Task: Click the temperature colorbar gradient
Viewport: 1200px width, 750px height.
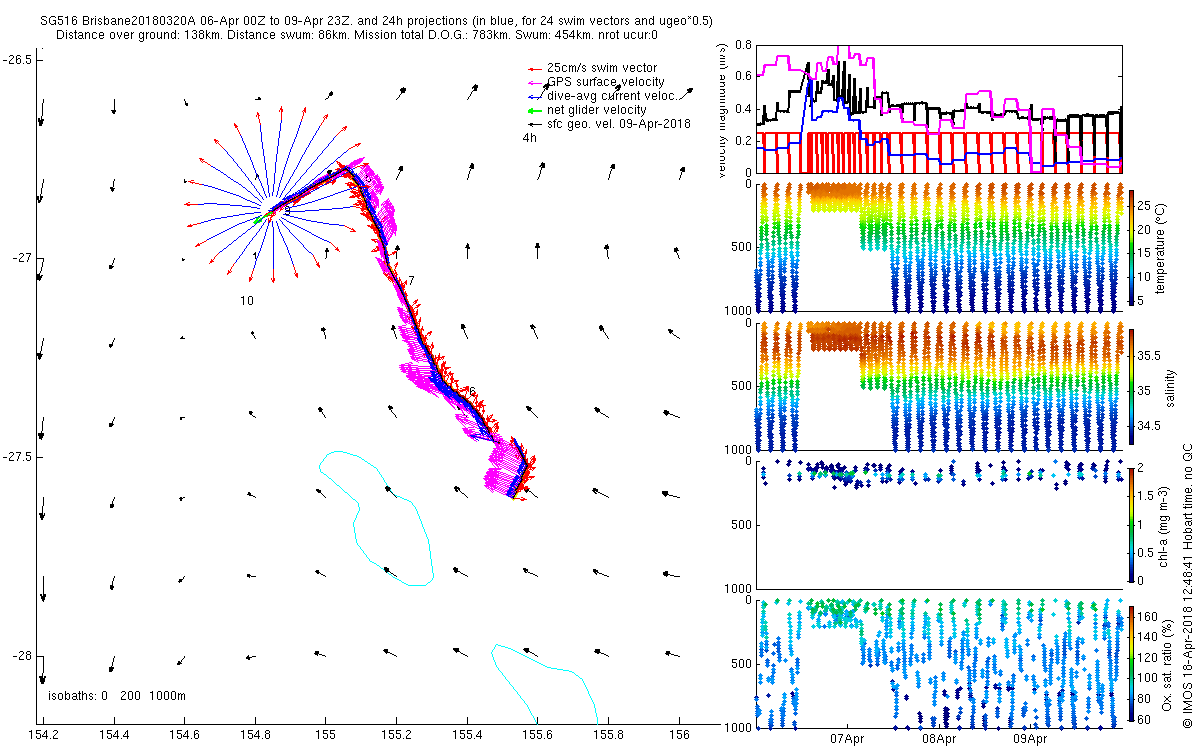Action: click(x=1131, y=247)
